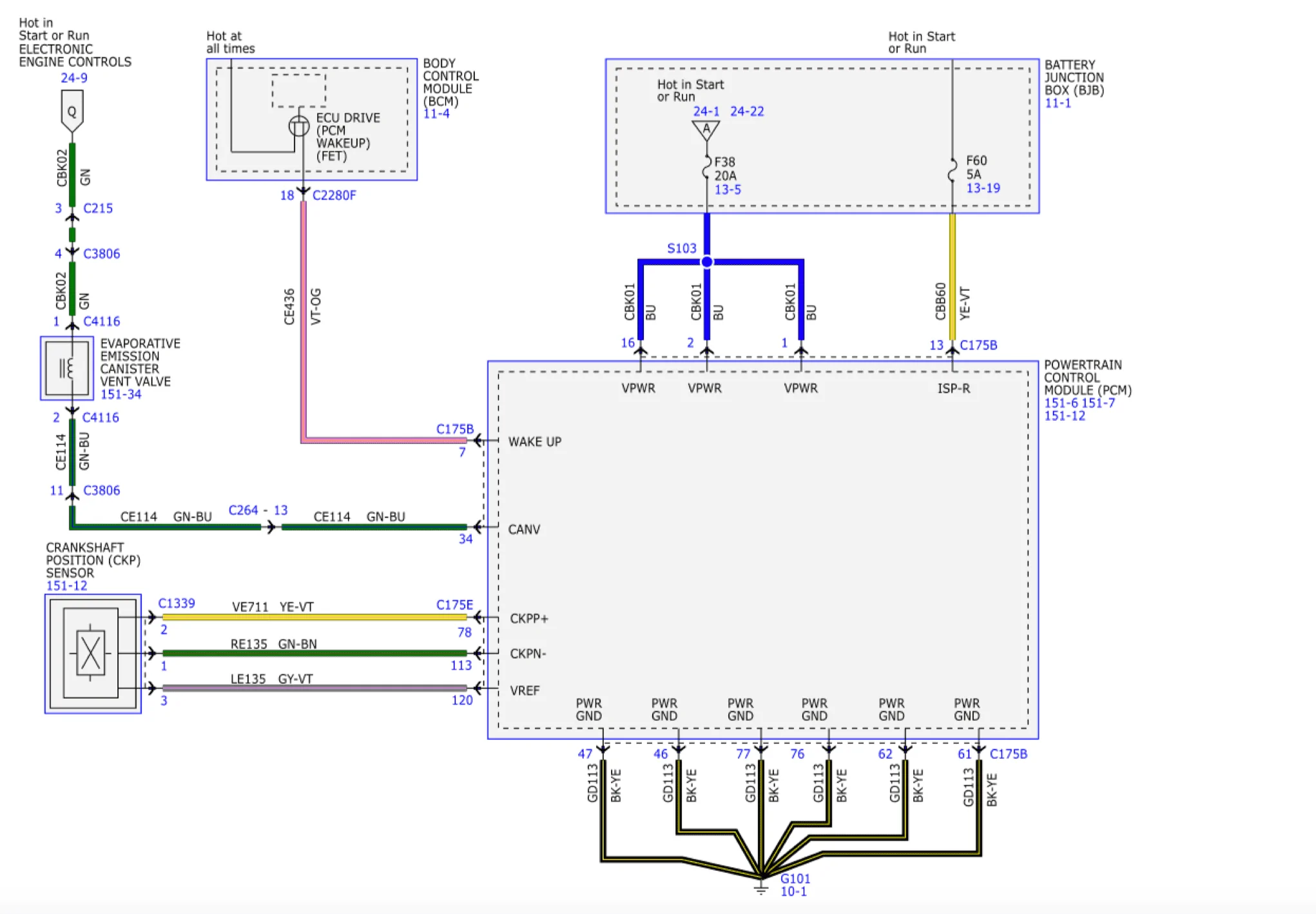Viewport: 1316px width, 914px height.
Task: Click the F60 5A fuse symbol
Action: [952, 170]
